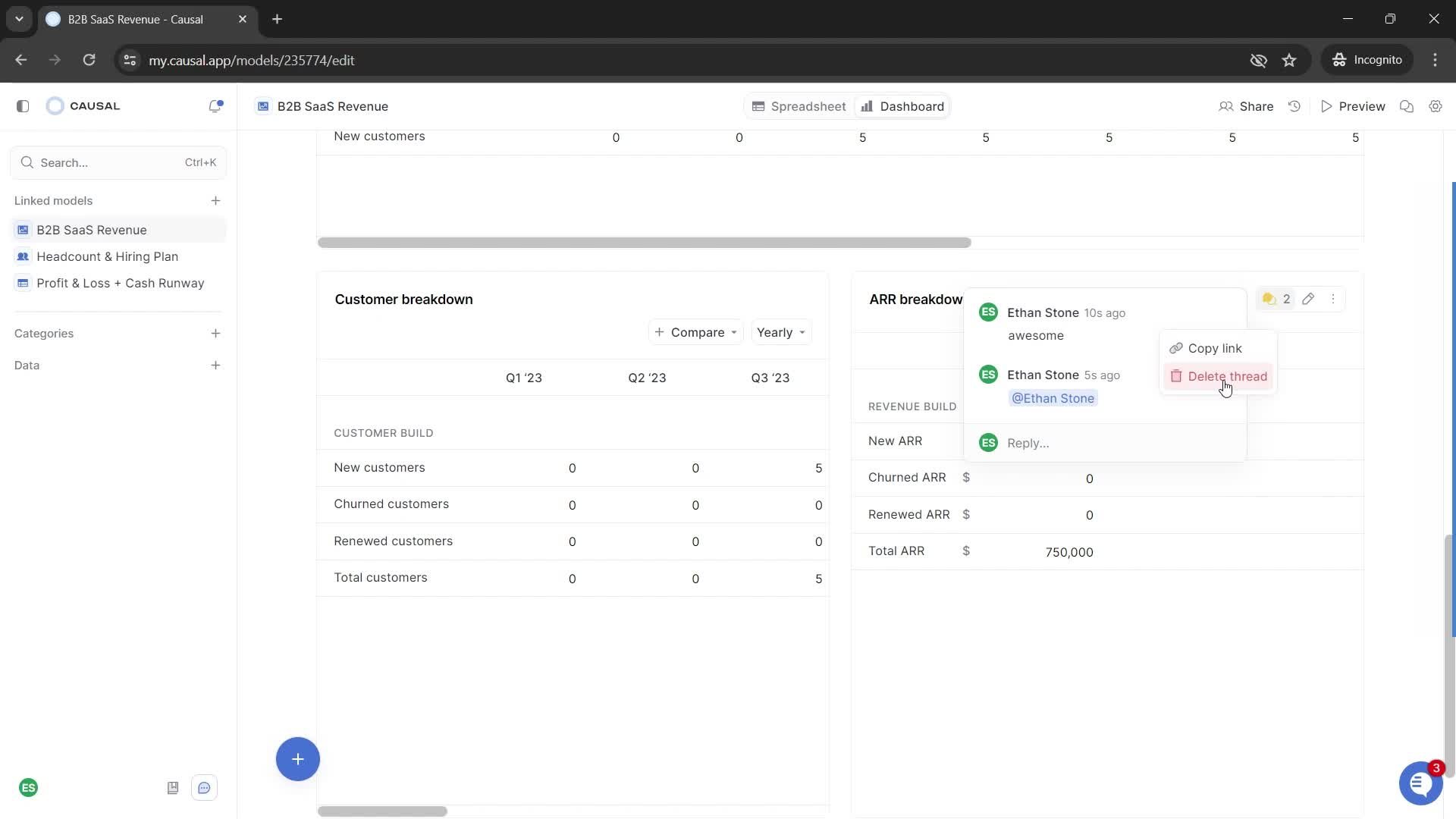Screen dimensions: 1456x819
Task: Go back in browser history
Action: (21, 60)
